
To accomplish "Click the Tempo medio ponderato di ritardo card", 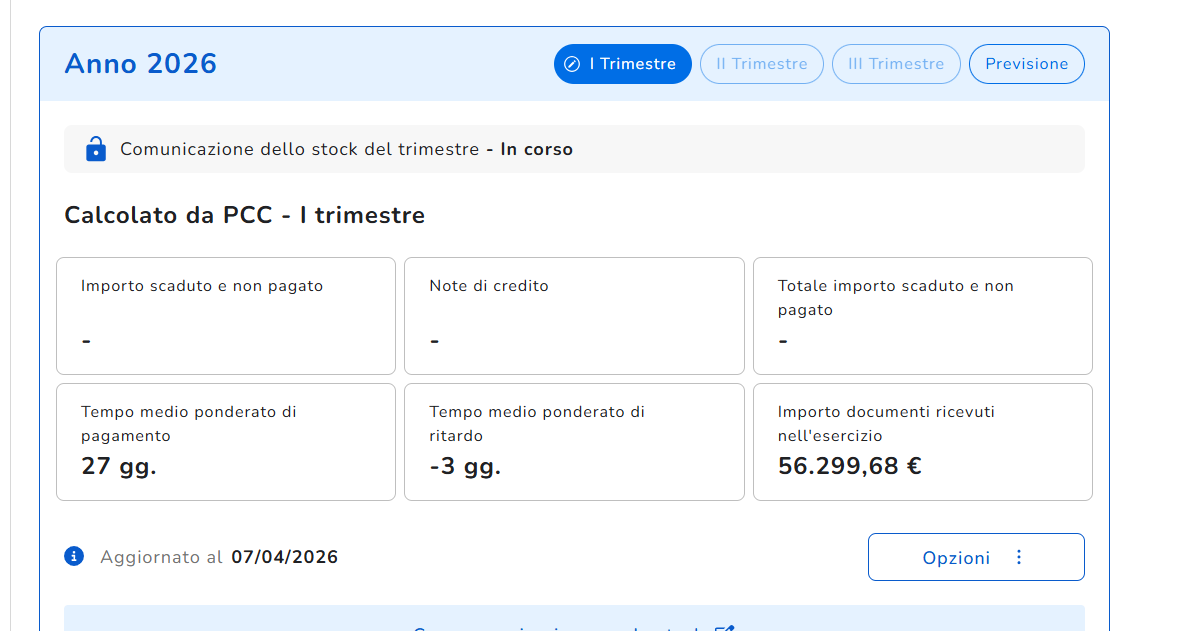I will [574, 441].
